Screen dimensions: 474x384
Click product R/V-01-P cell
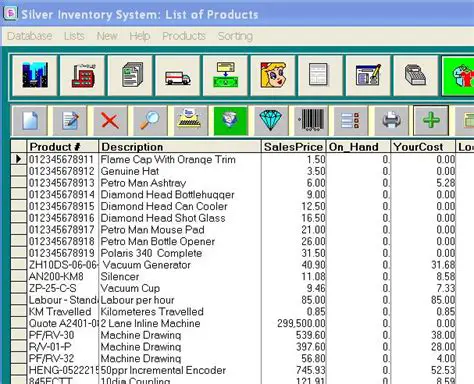click(63, 347)
